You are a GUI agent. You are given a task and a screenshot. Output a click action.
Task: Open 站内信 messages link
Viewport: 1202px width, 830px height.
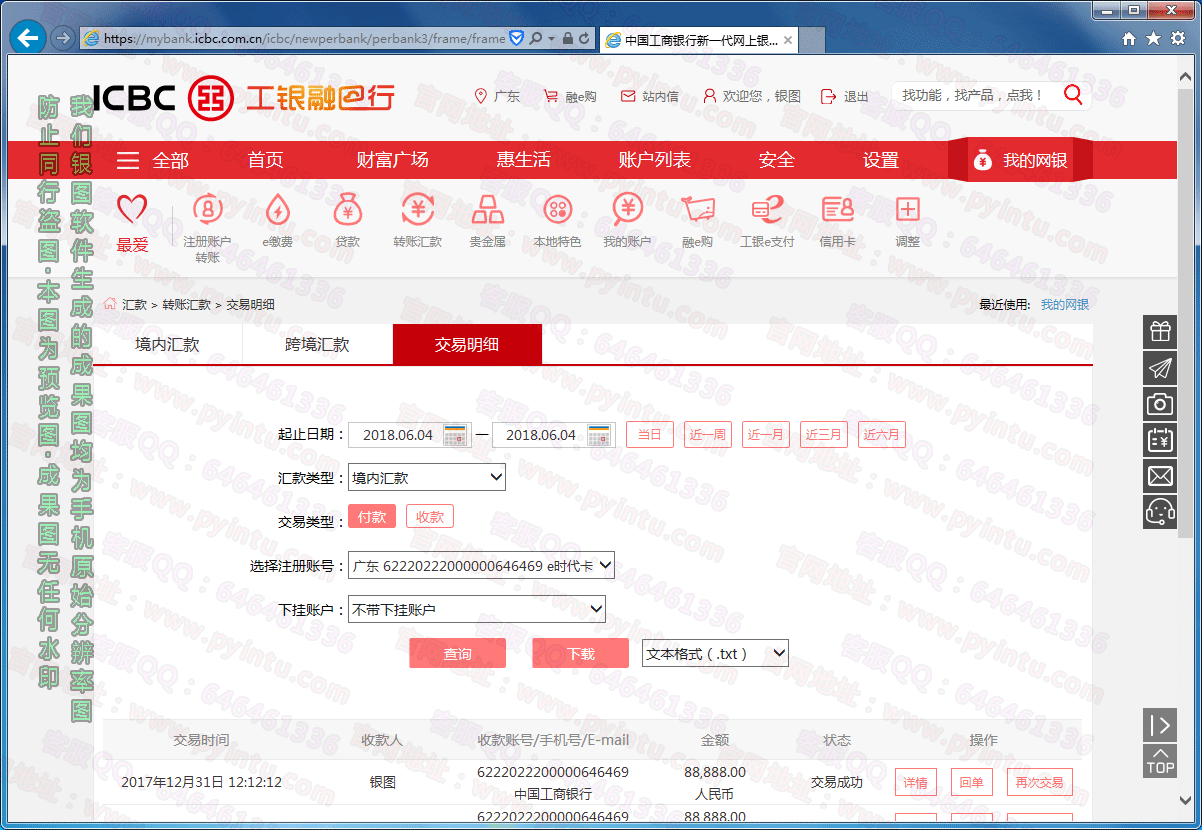point(650,96)
